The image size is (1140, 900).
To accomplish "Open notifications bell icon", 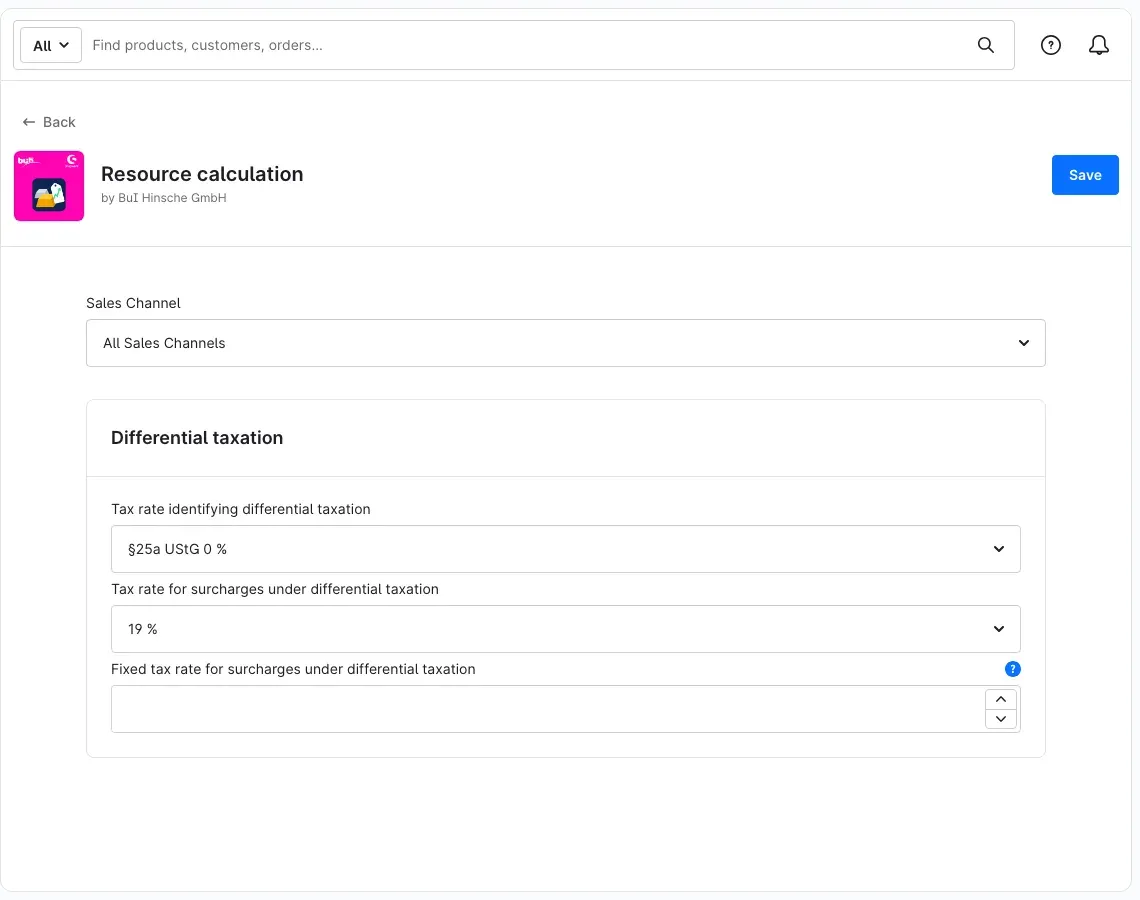I will click(x=1098, y=45).
